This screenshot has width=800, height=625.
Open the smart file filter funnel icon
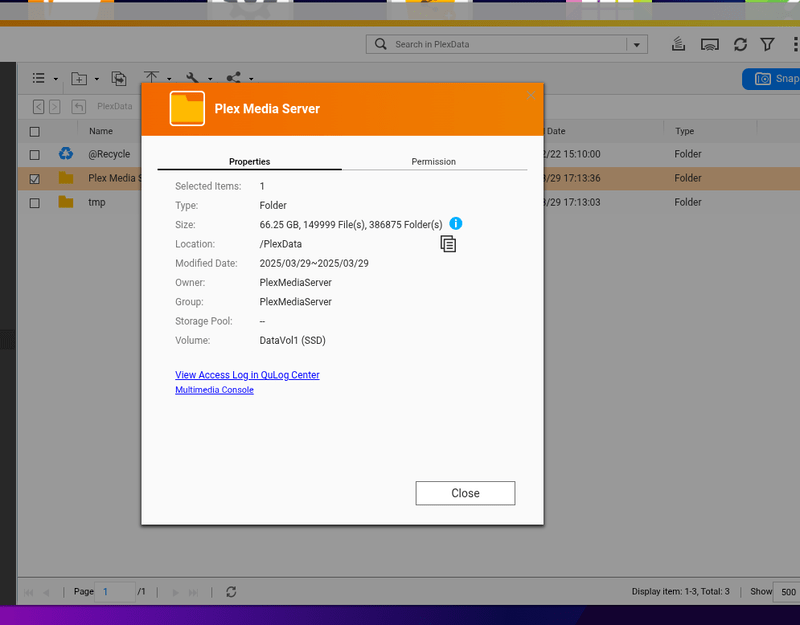tap(767, 44)
